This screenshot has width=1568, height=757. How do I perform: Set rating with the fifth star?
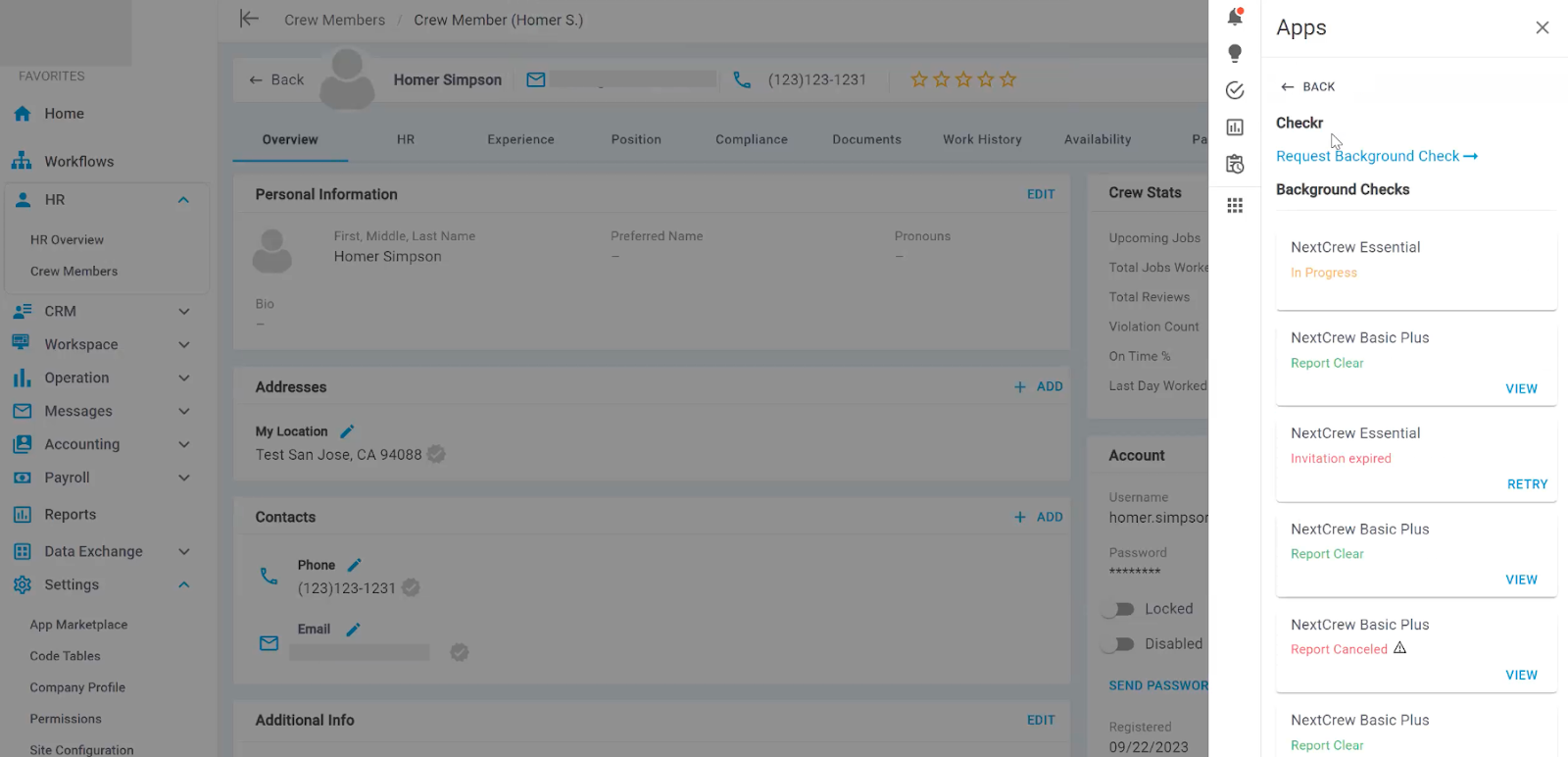pyautogui.click(x=1007, y=79)
